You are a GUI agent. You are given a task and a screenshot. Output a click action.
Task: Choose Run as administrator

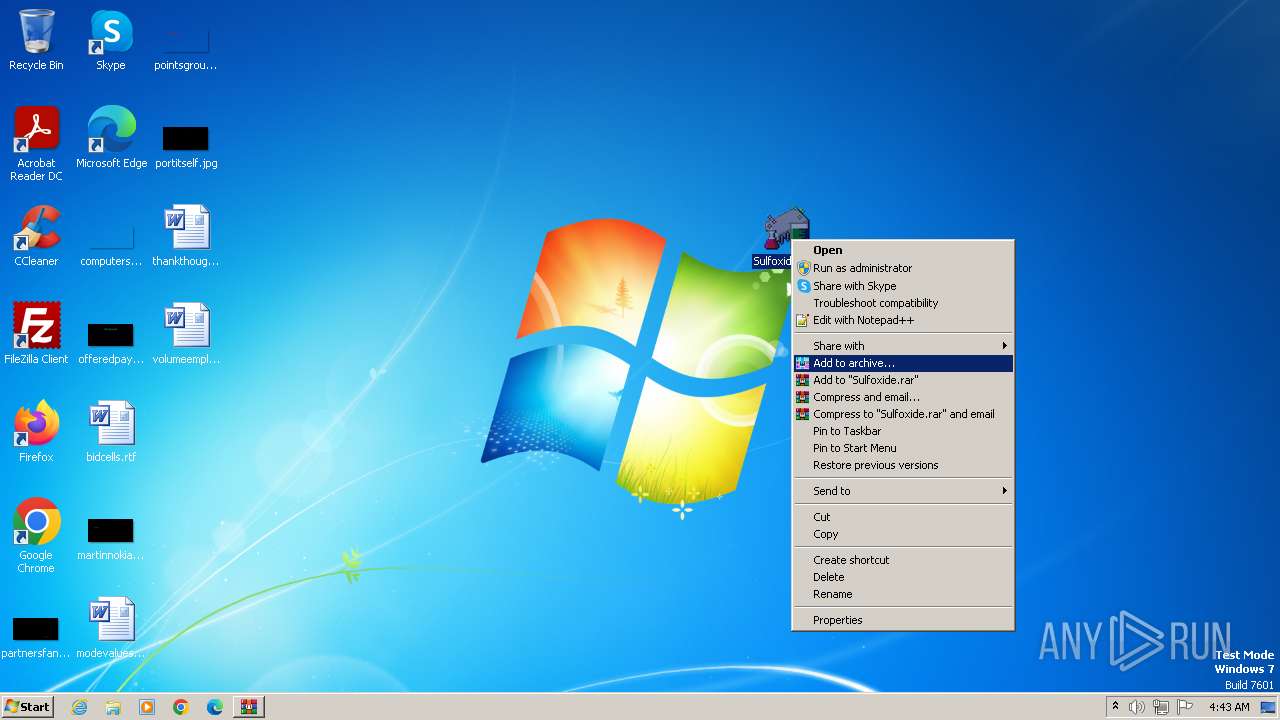tap(903, 268)
